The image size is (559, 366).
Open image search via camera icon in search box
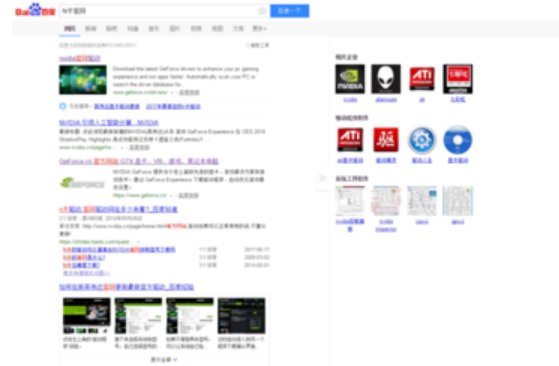pos(262,11)
